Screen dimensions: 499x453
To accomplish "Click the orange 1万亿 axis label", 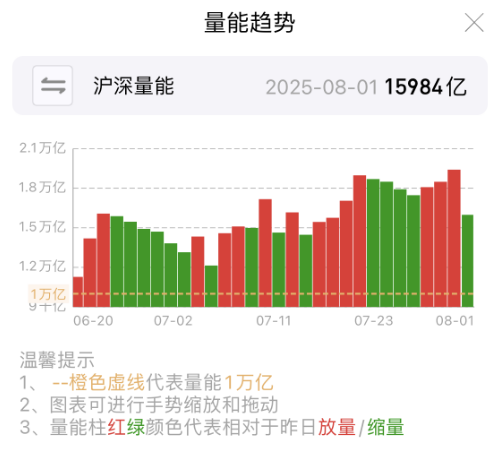I will (48, 294).
